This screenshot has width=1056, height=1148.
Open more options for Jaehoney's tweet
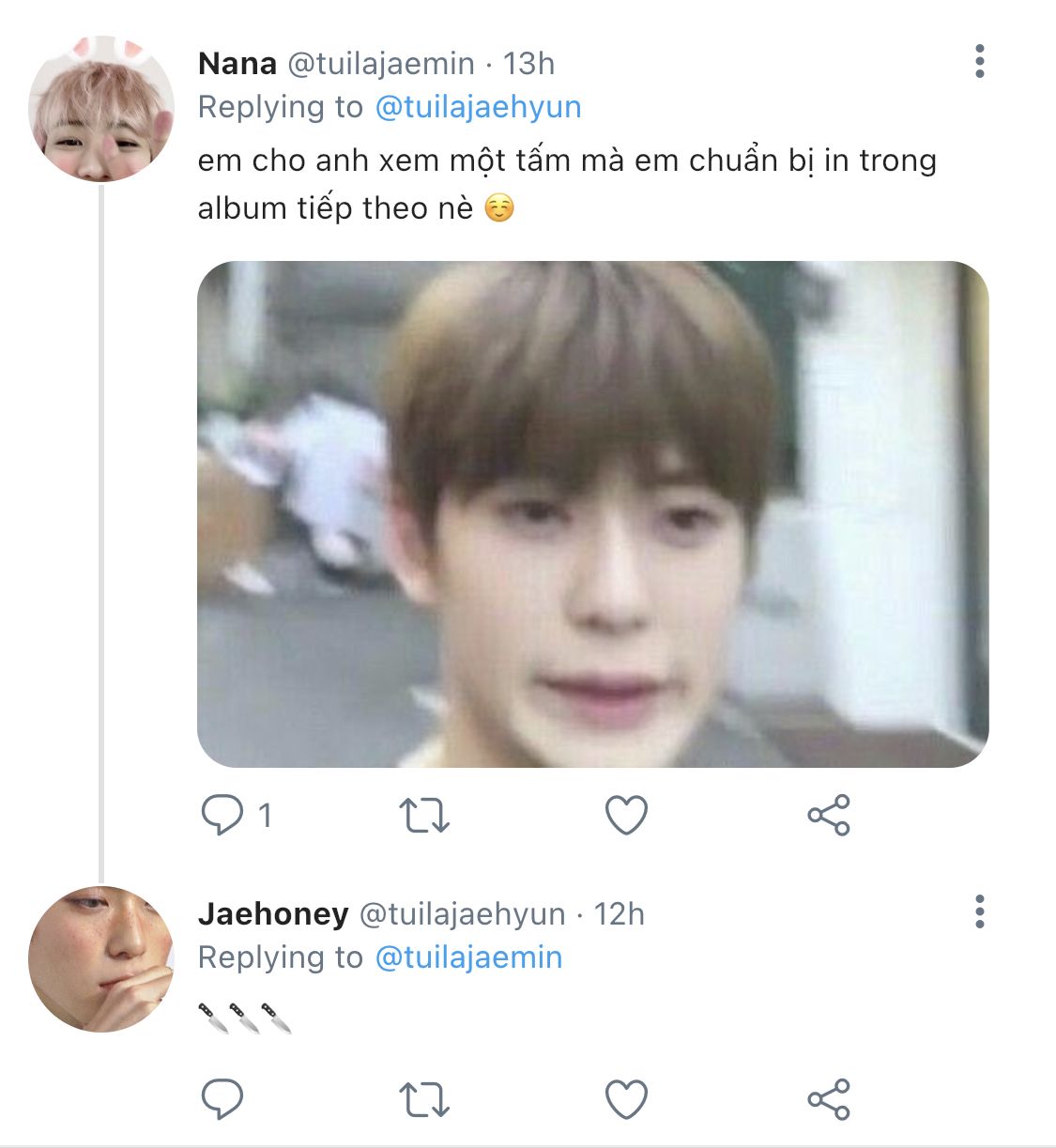point(979,911)
